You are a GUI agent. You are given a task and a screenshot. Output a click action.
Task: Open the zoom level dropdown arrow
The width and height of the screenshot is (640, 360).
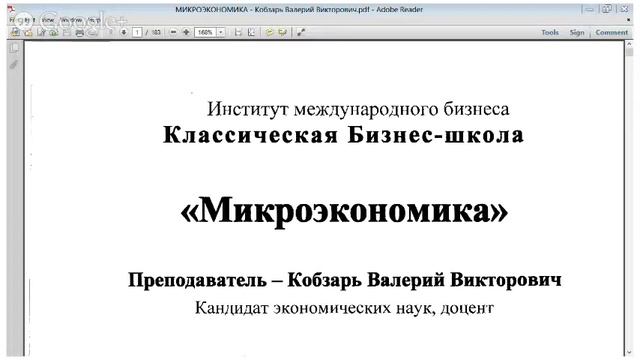(x=221, y=32)
